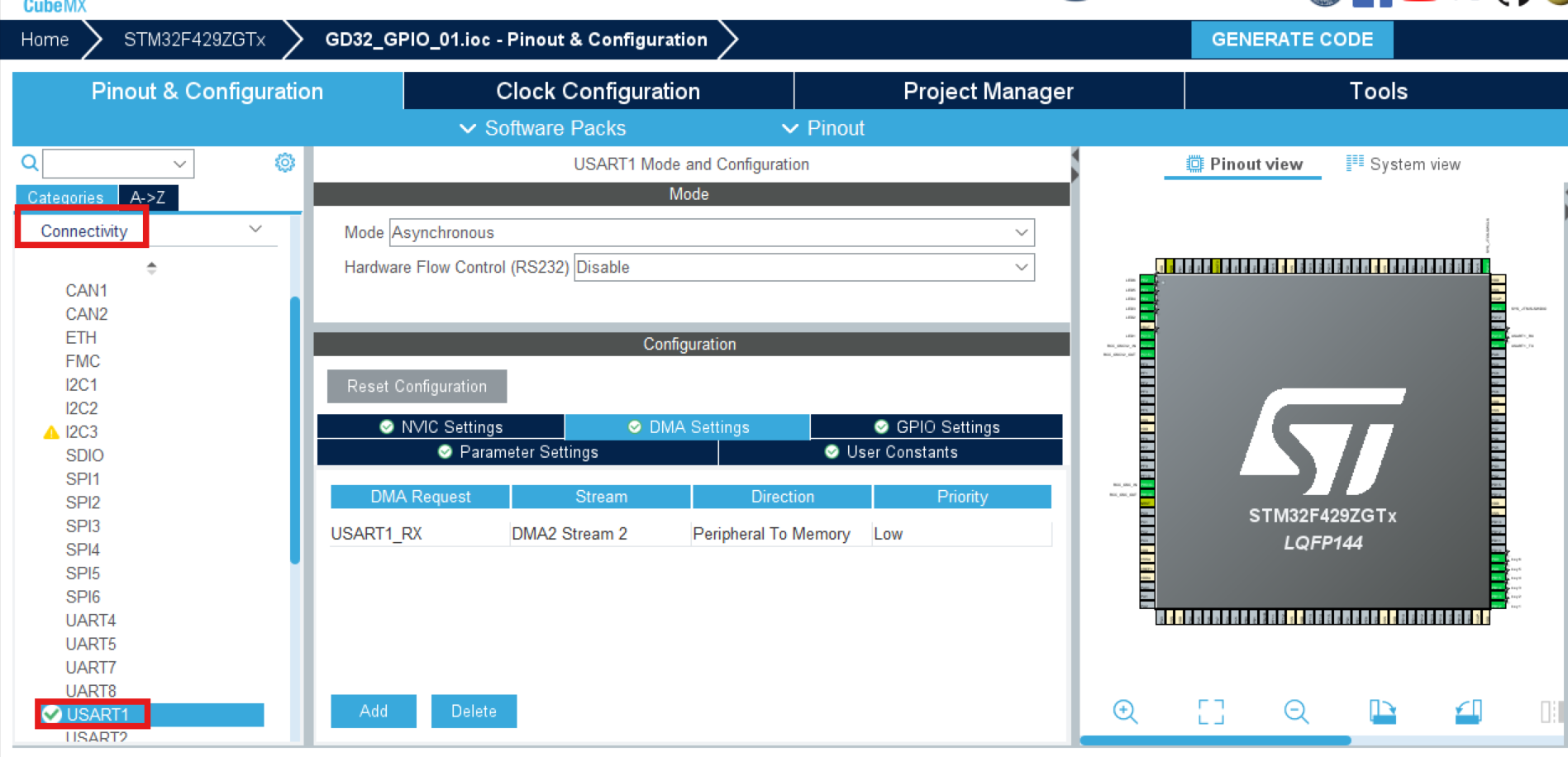This screenshot has width=1568, height=757.
Task: Click the pinout view horizontal scrollbar
Action: 1215,740
